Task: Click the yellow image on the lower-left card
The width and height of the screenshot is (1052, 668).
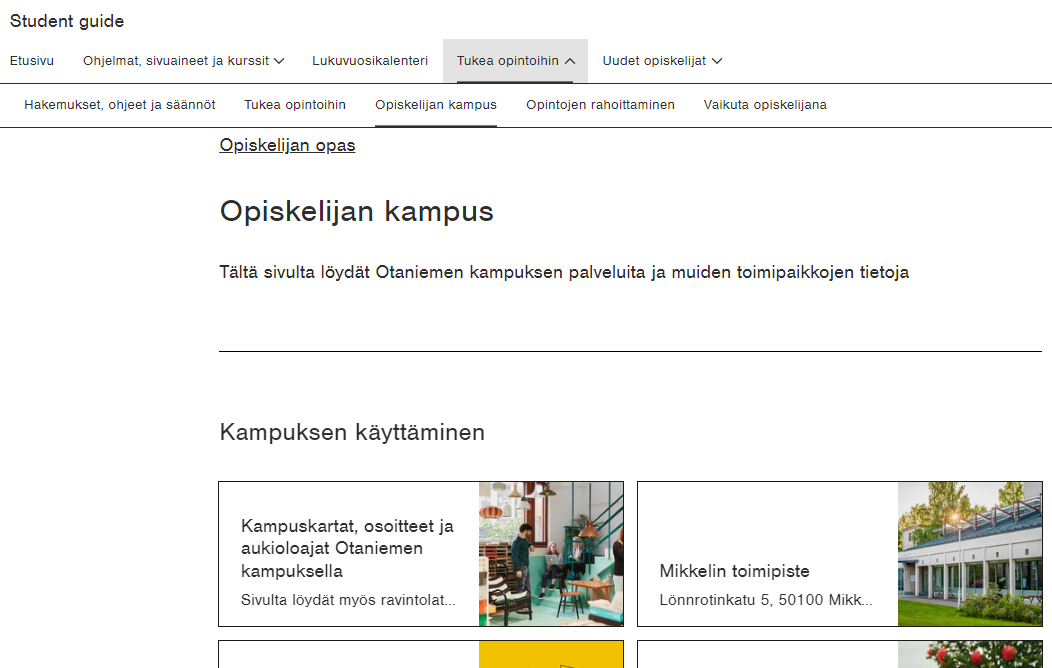Action: (550, 654)
